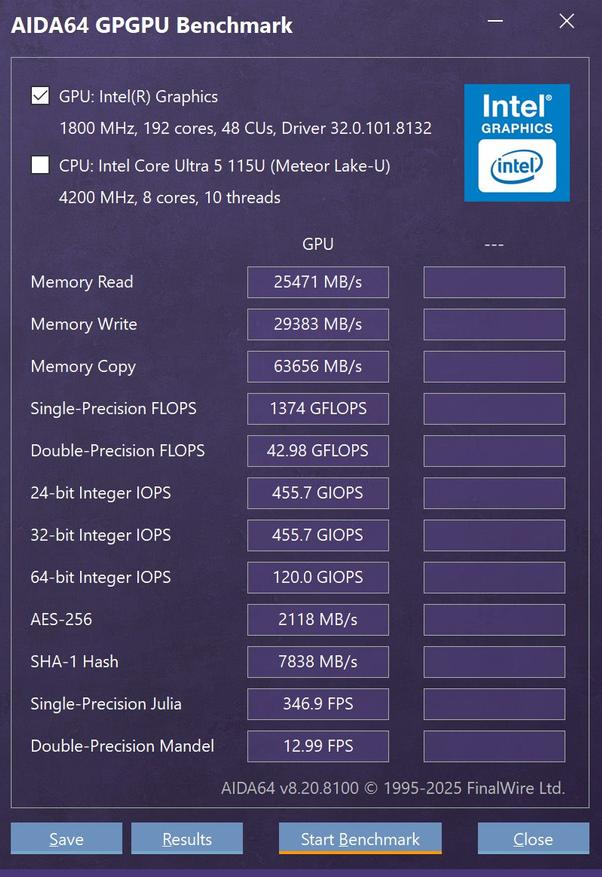Viewport: 602px width, 877px height.
Task: Close the window using title bar X
Action: pos(567,21)
